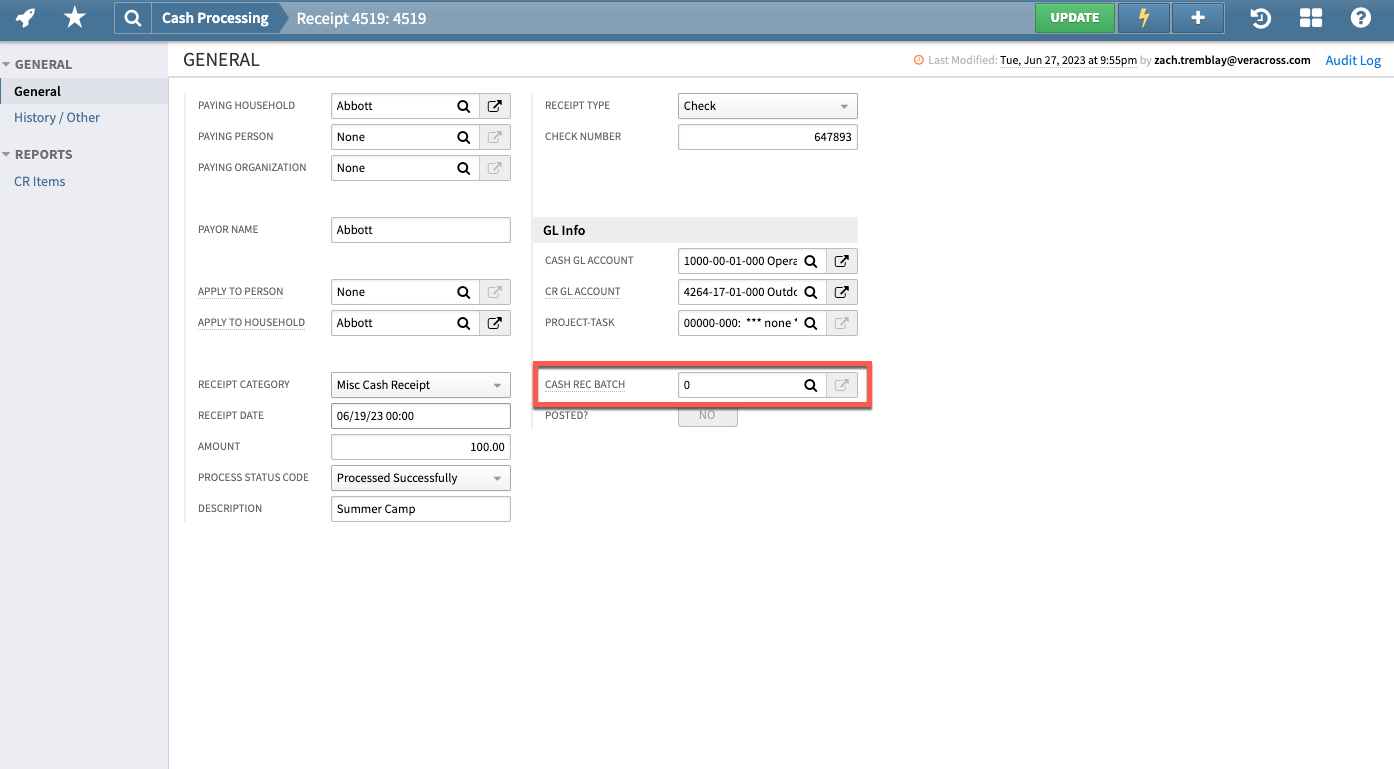The image size is (1394, 769).
Task: Click the rocket launch icon in the top bar
Action: click(x=24, y=17)
